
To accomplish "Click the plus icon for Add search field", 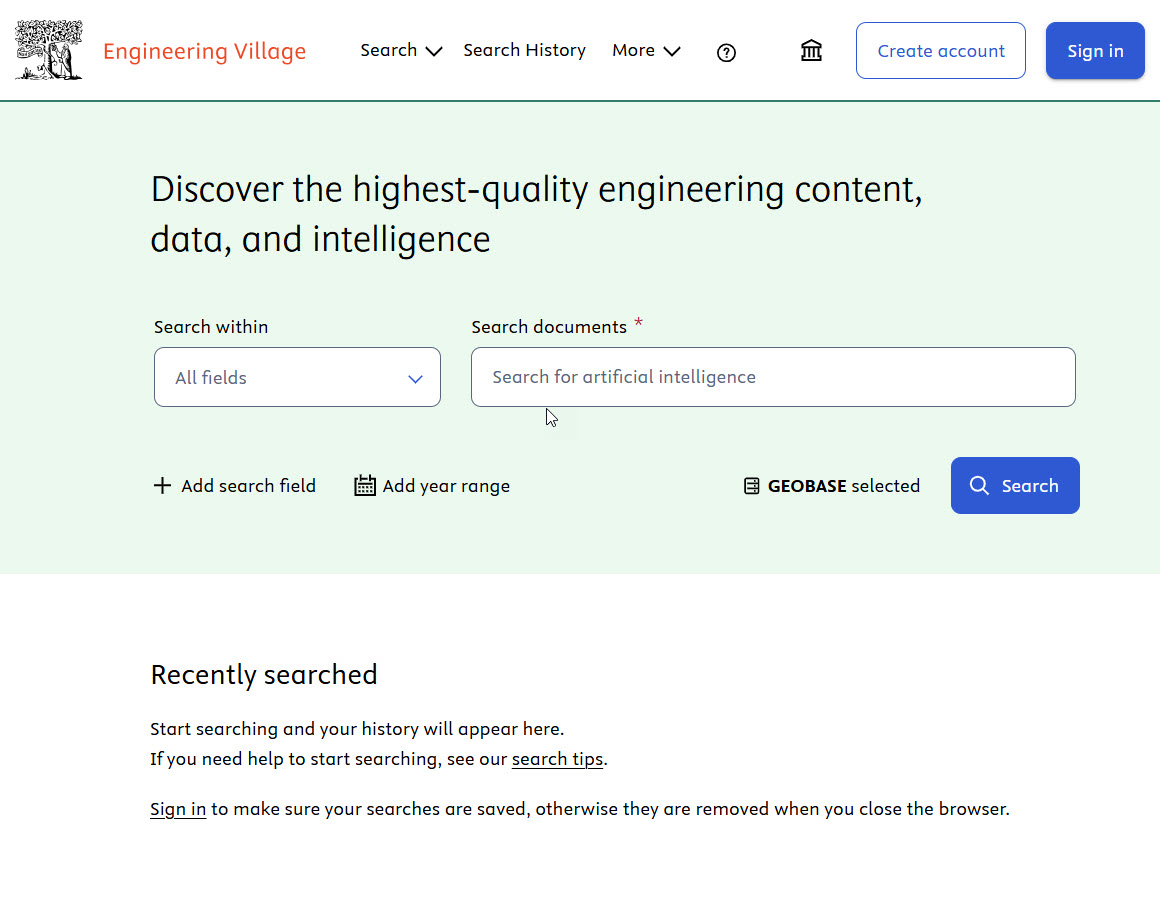I will [x=162, y=486].
